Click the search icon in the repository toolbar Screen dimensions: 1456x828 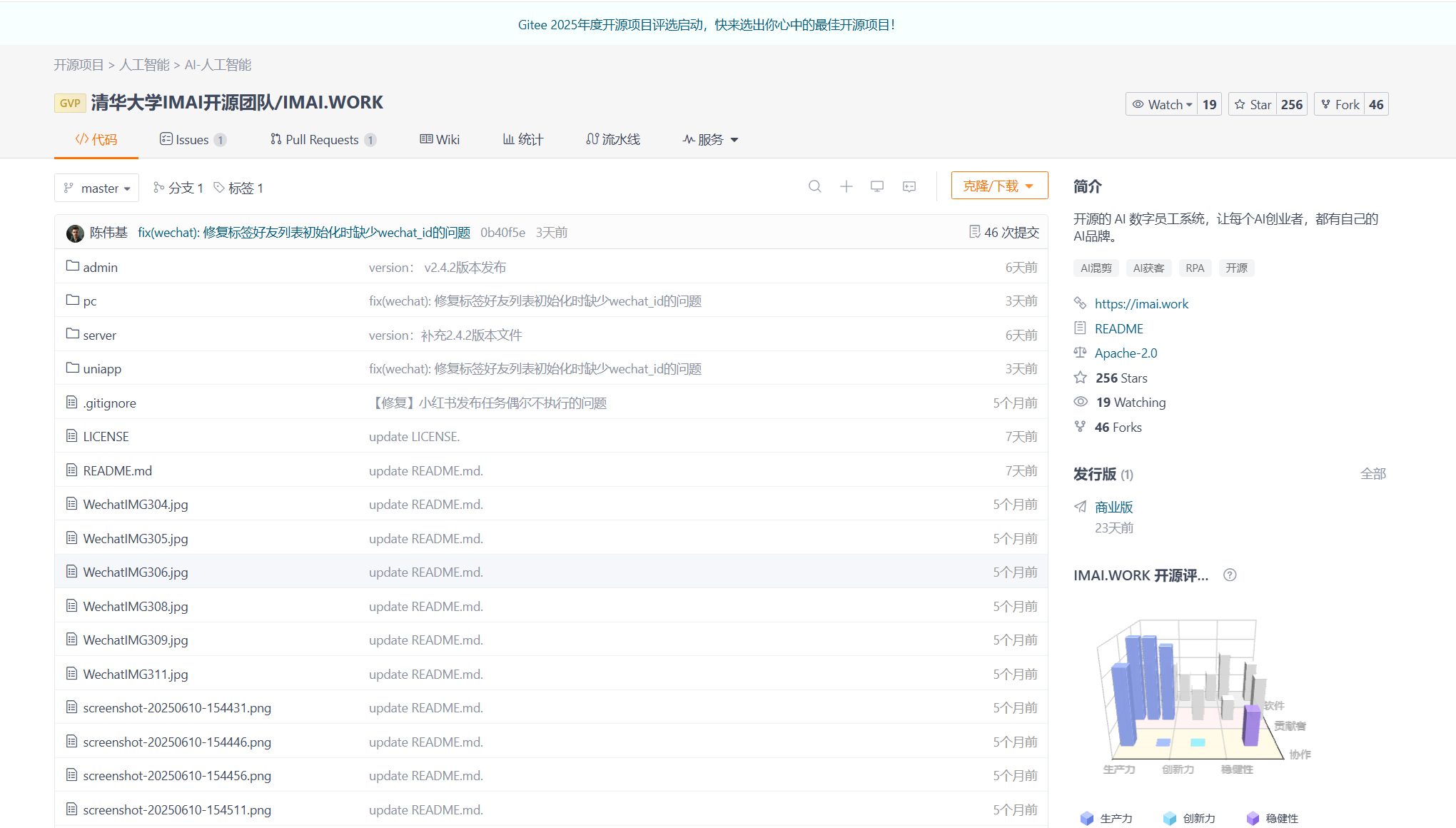point(814,186)
